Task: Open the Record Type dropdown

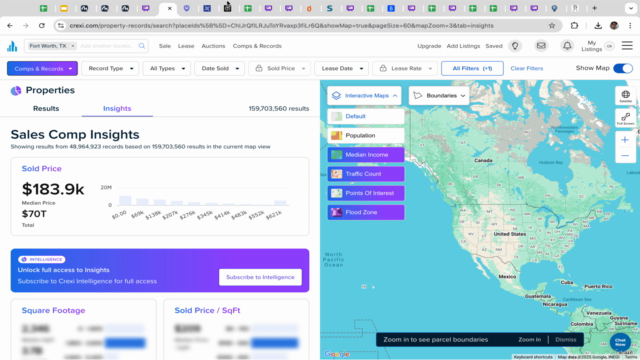Action: [110, 69]
